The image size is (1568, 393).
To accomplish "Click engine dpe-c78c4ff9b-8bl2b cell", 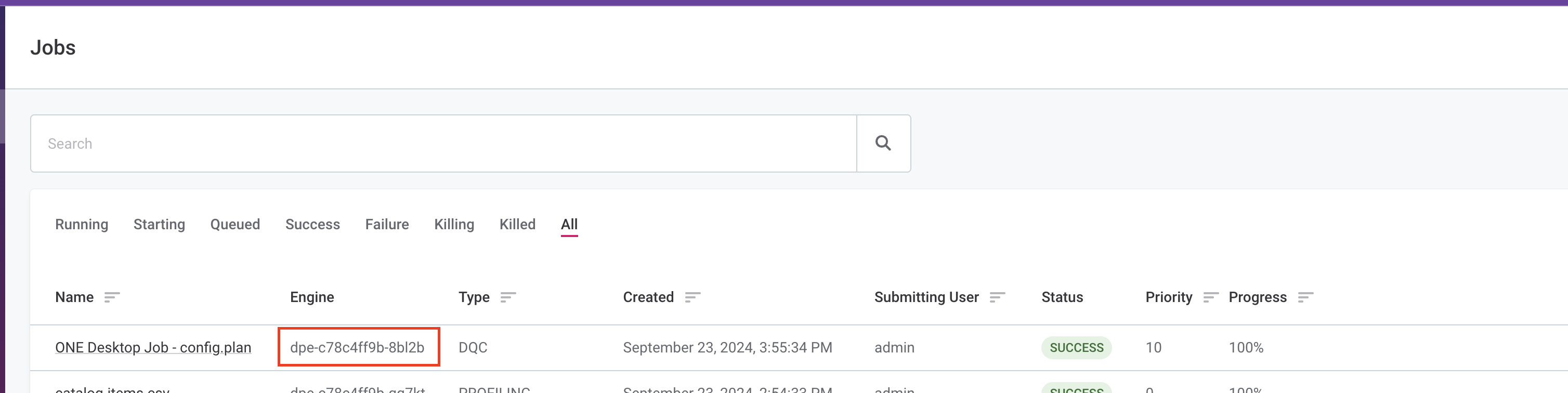I will 357,347.
